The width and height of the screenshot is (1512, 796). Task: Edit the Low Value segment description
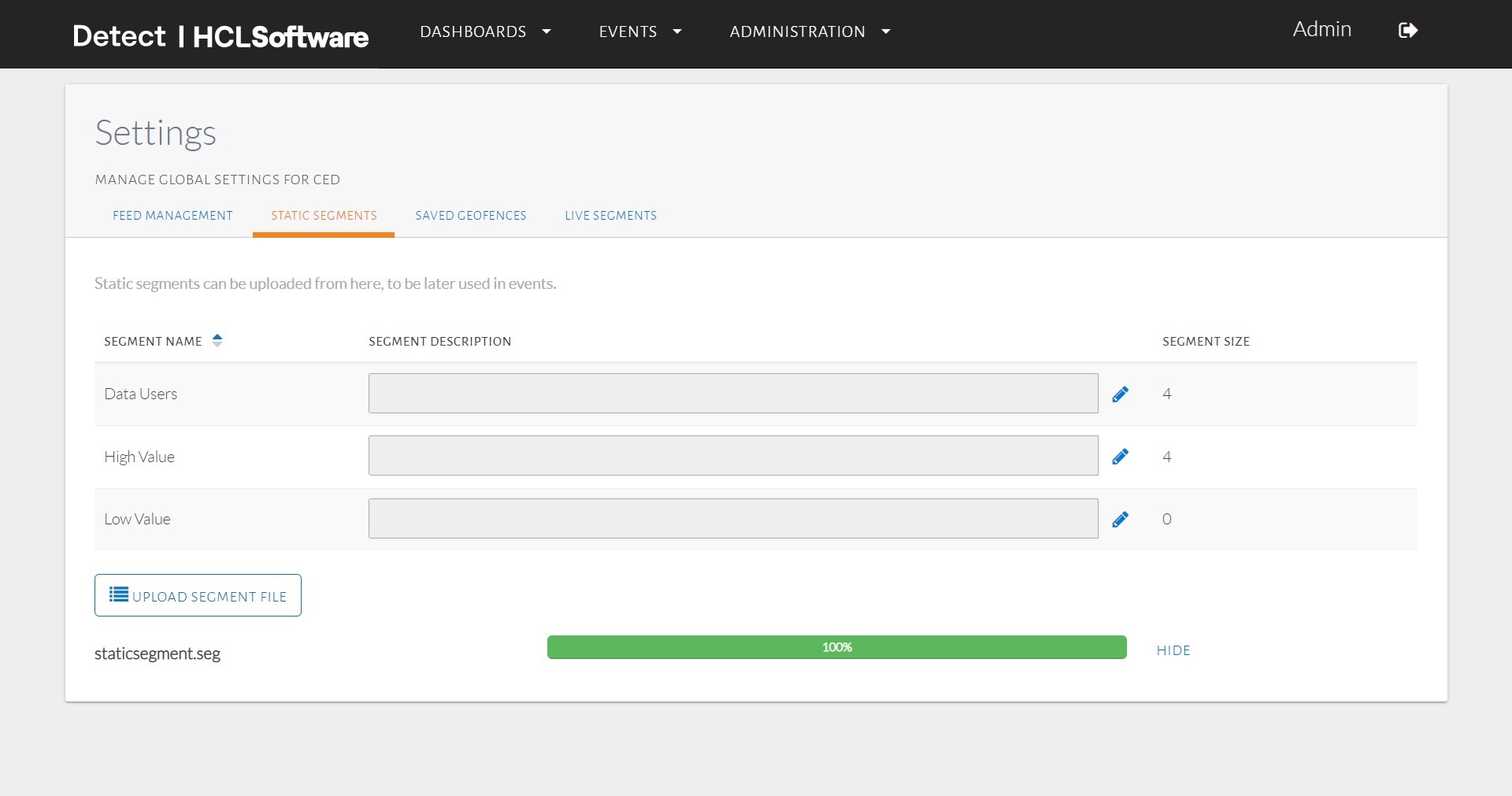pos(1121,519)
